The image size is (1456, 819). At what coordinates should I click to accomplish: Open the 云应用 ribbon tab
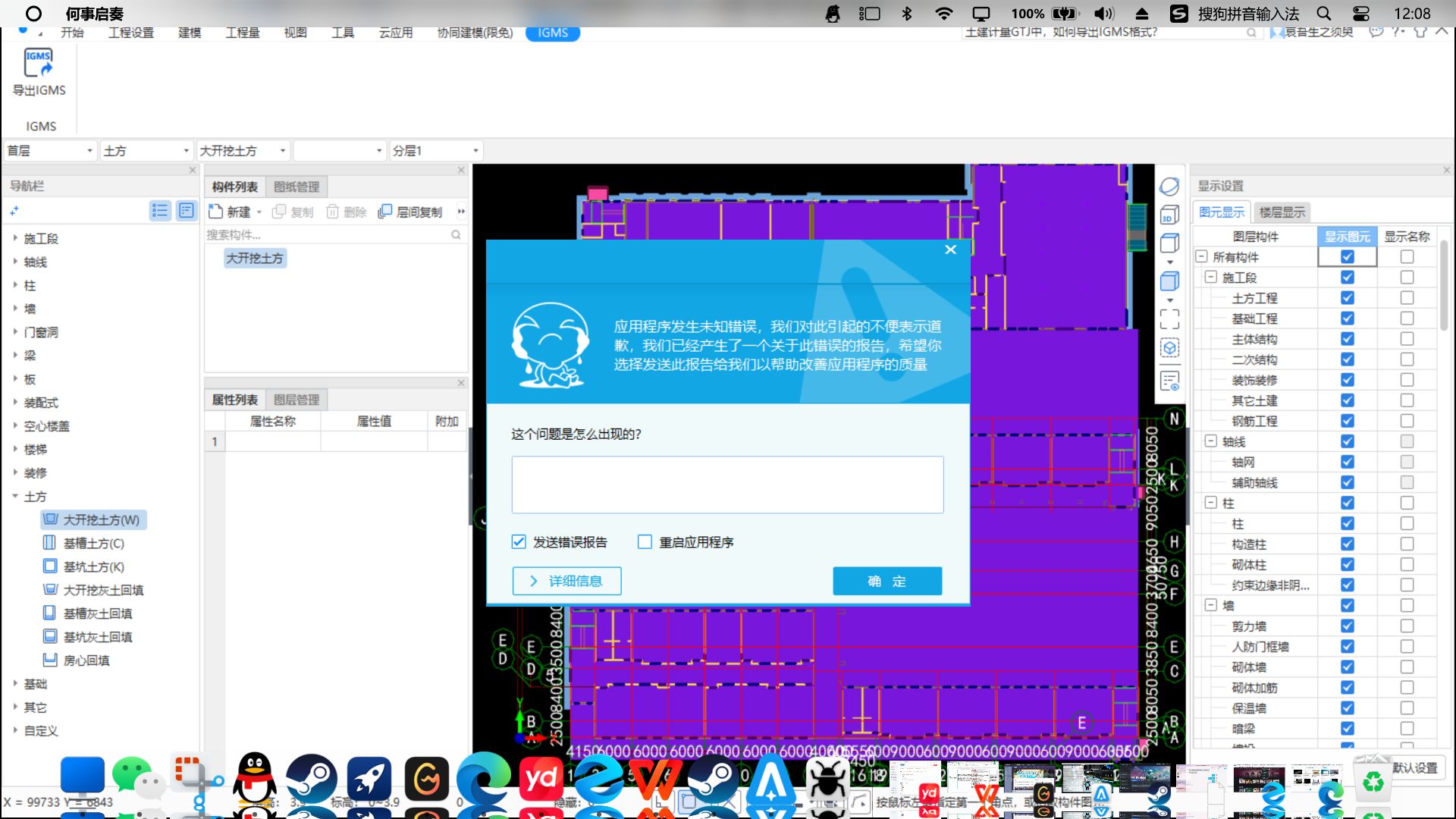point(396,33)
